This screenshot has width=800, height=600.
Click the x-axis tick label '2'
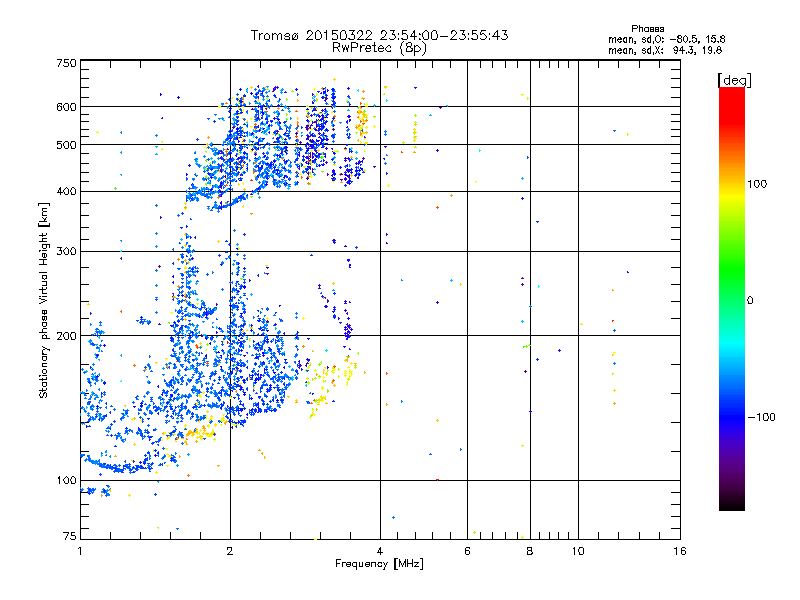tap(230, 551)
